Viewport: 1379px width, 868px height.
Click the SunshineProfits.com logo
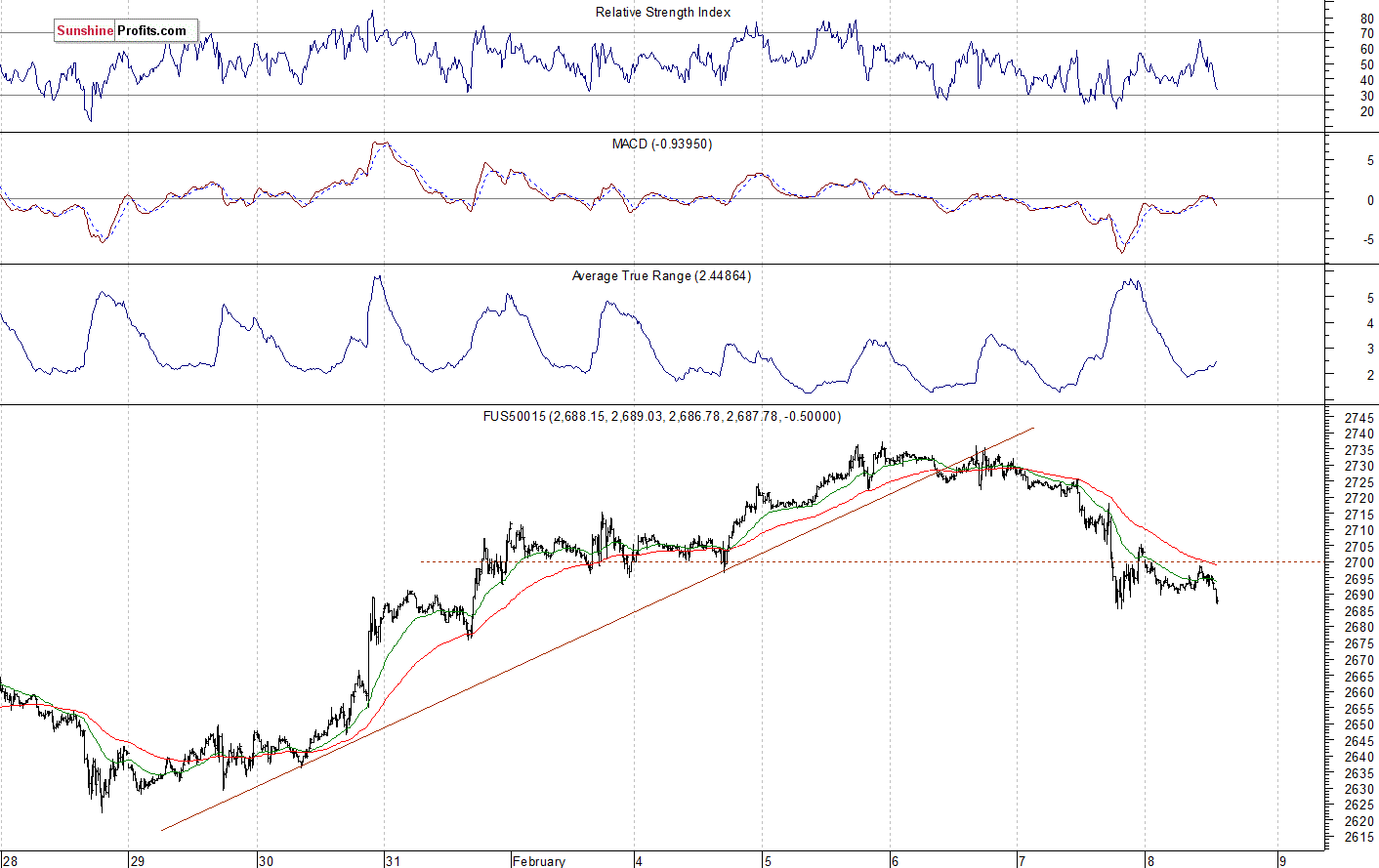pyautogui.click(x=126, y=30)
